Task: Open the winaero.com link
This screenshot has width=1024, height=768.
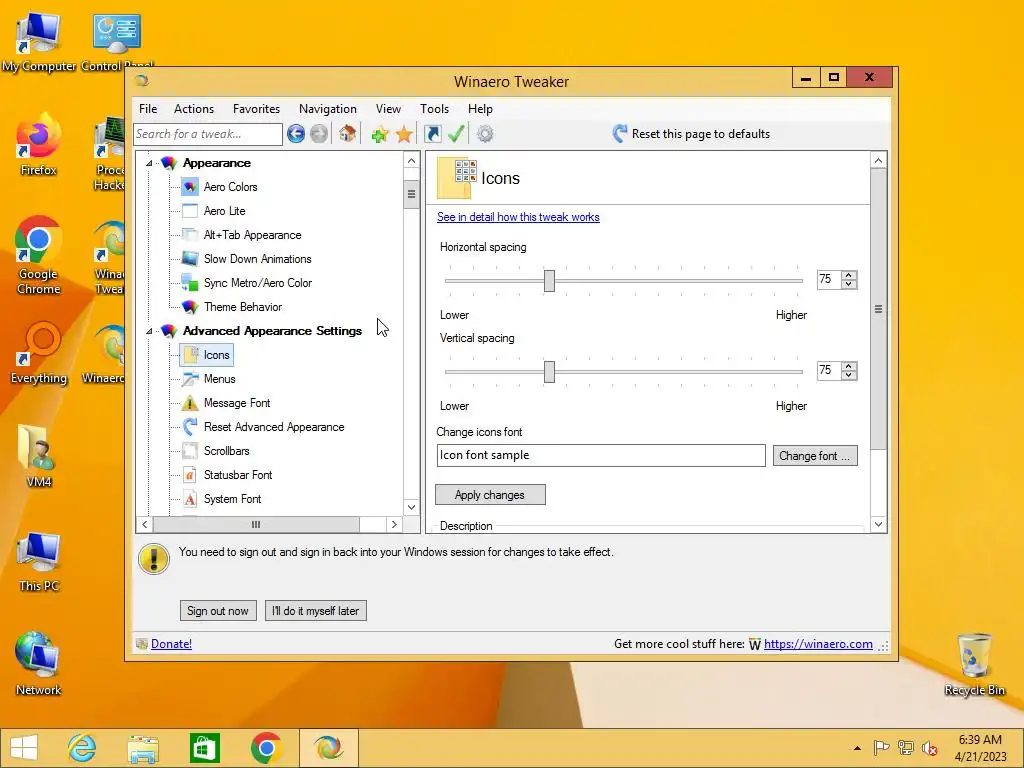Action: pyautogui.click(x=818, y=644)
